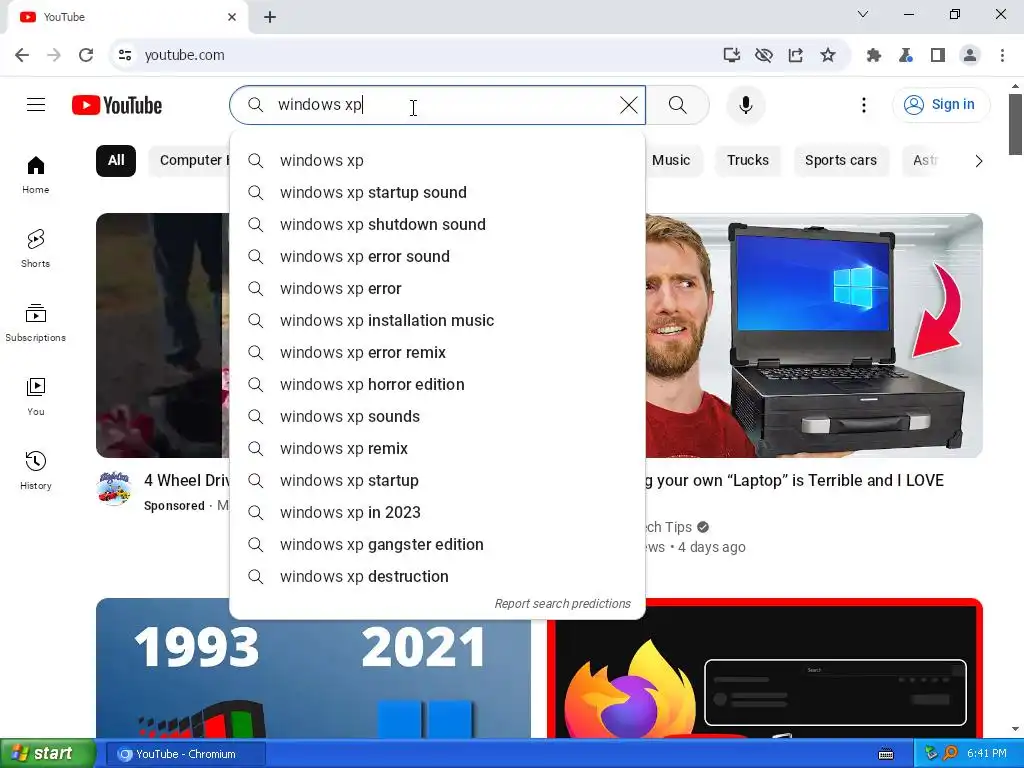This screenshot has width=1024, height=768.
Task: Choose suggestion windows xp sounds
Action: (x=438, y=417)
